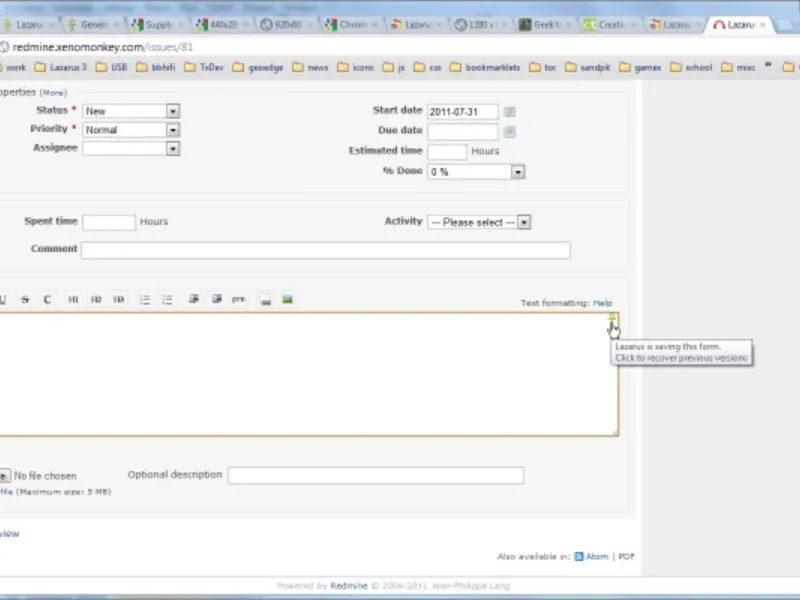
Task: Click the Lazarus recover icon in text area
Action: (x=612, y=320)
